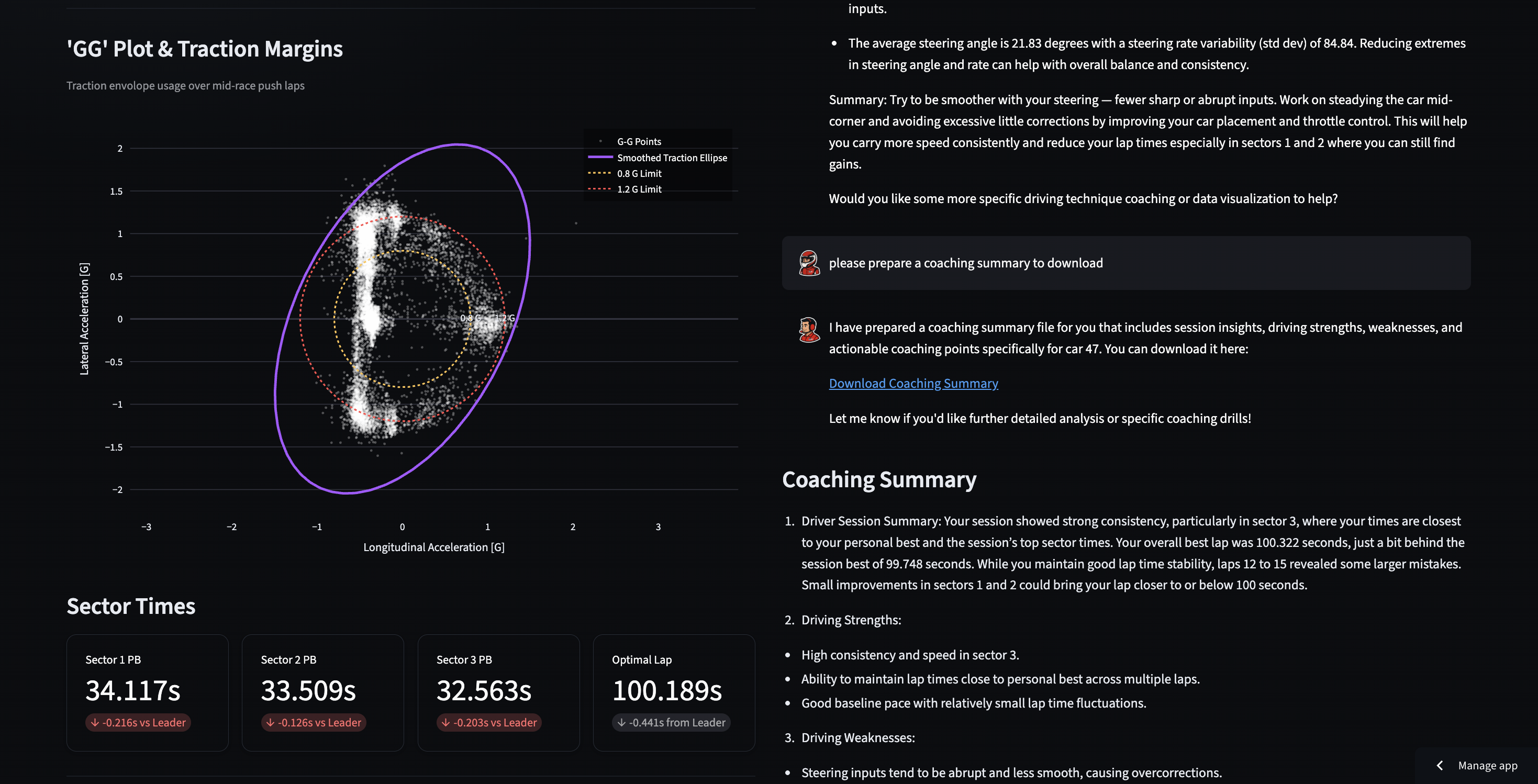The image size is (1538, 784).
Task: Hide Smoothed Traction Ellipse trace in legend
Action: click(x=671, y=158)
